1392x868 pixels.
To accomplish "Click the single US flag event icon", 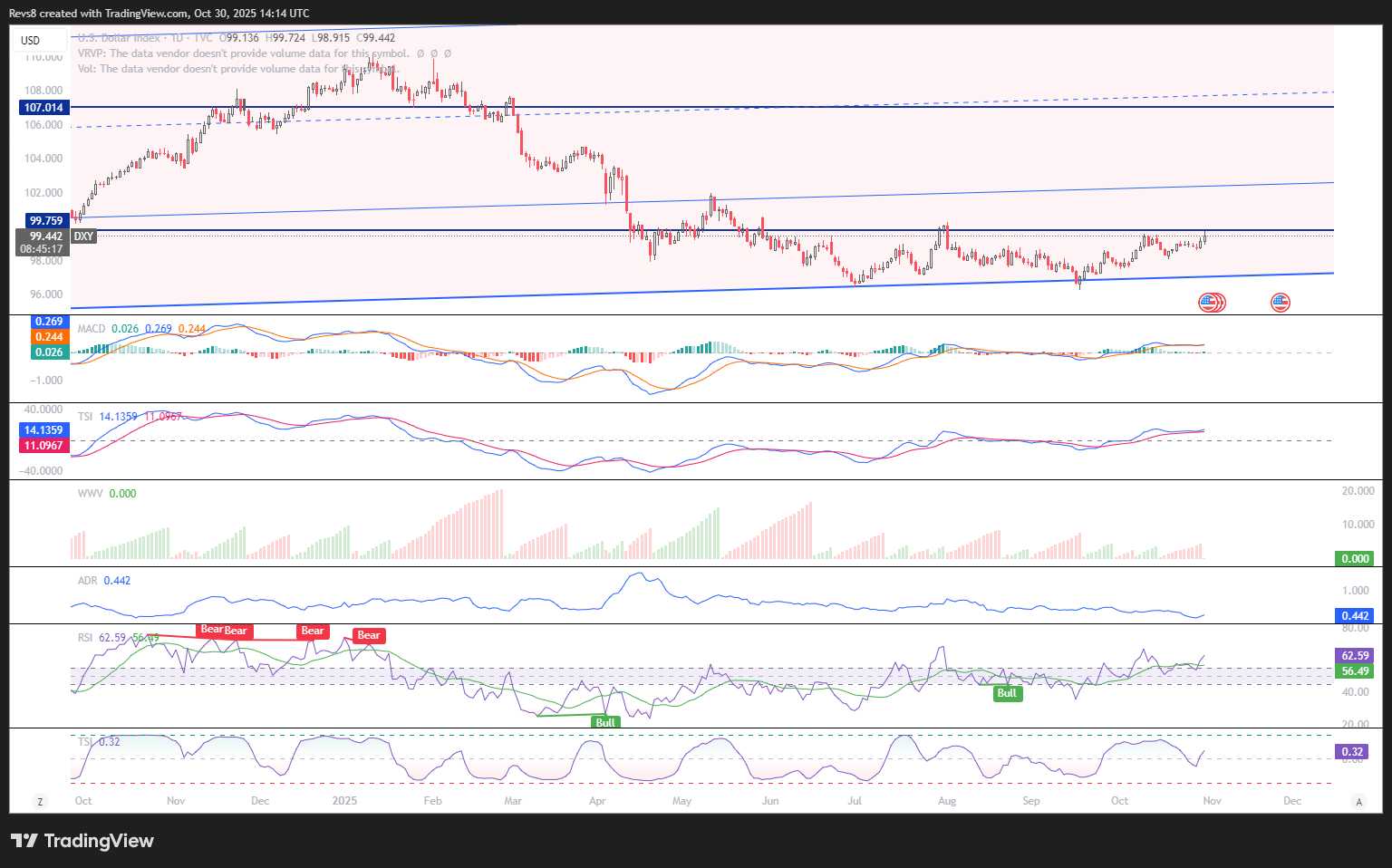I will pyautogui.click(x=1280, y=303).
